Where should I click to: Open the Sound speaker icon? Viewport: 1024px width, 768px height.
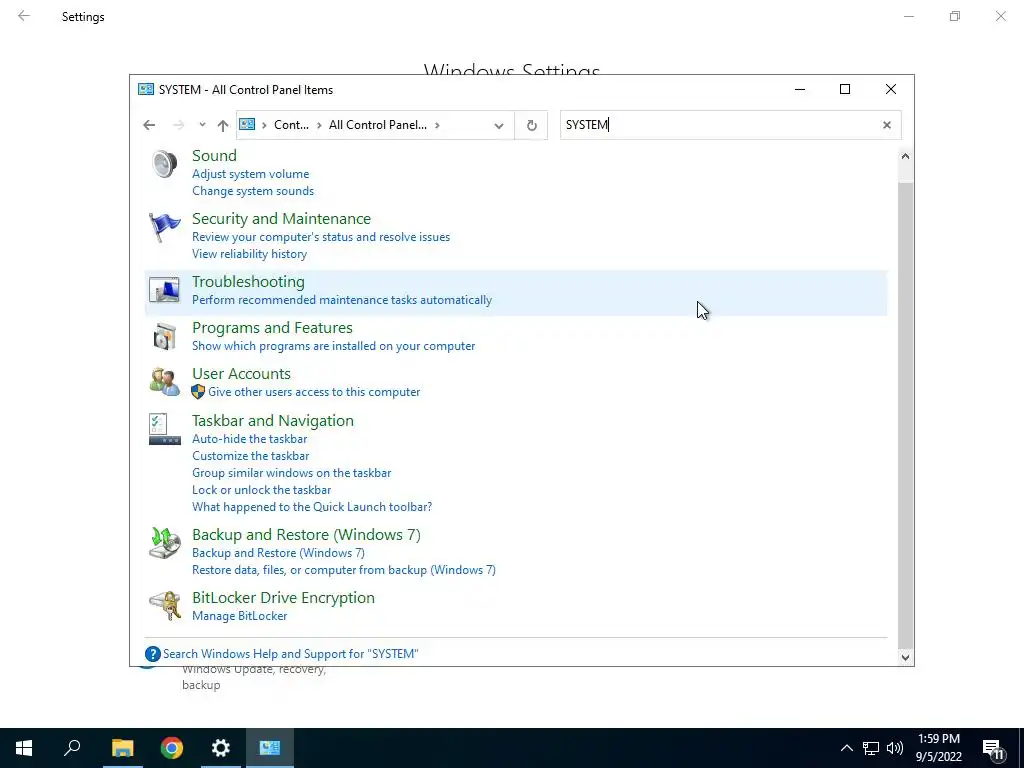(x=165, y=164)
